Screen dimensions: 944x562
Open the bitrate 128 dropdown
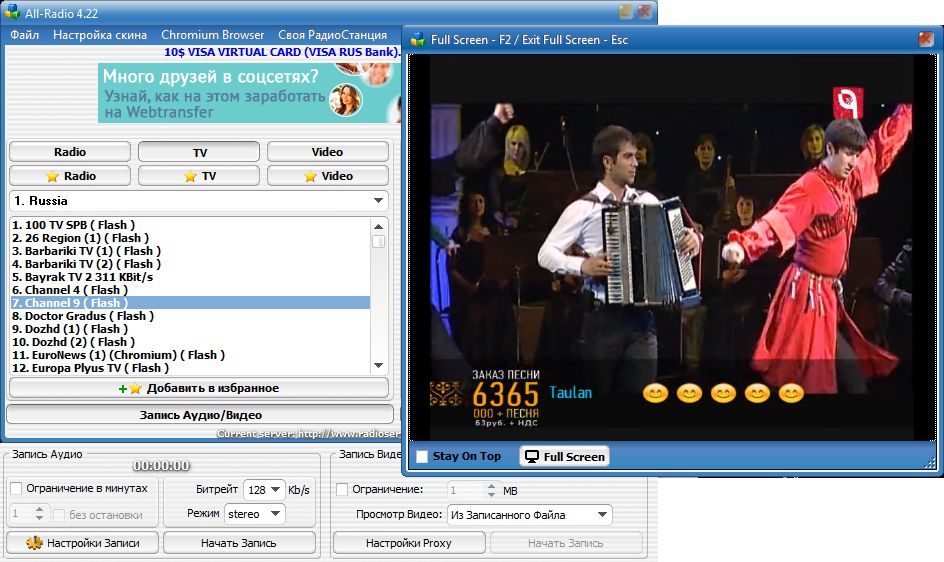(x=277, y=490)
